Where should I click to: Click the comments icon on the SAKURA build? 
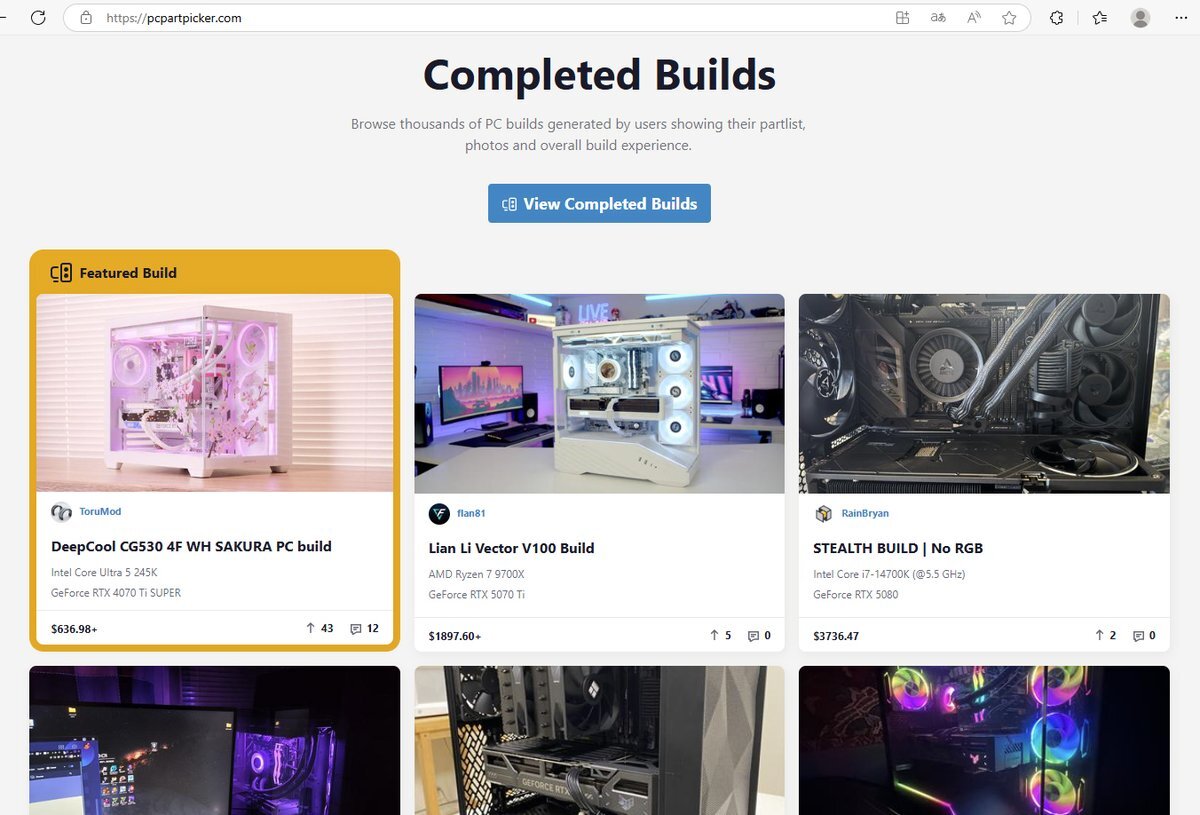pos(355,629)
